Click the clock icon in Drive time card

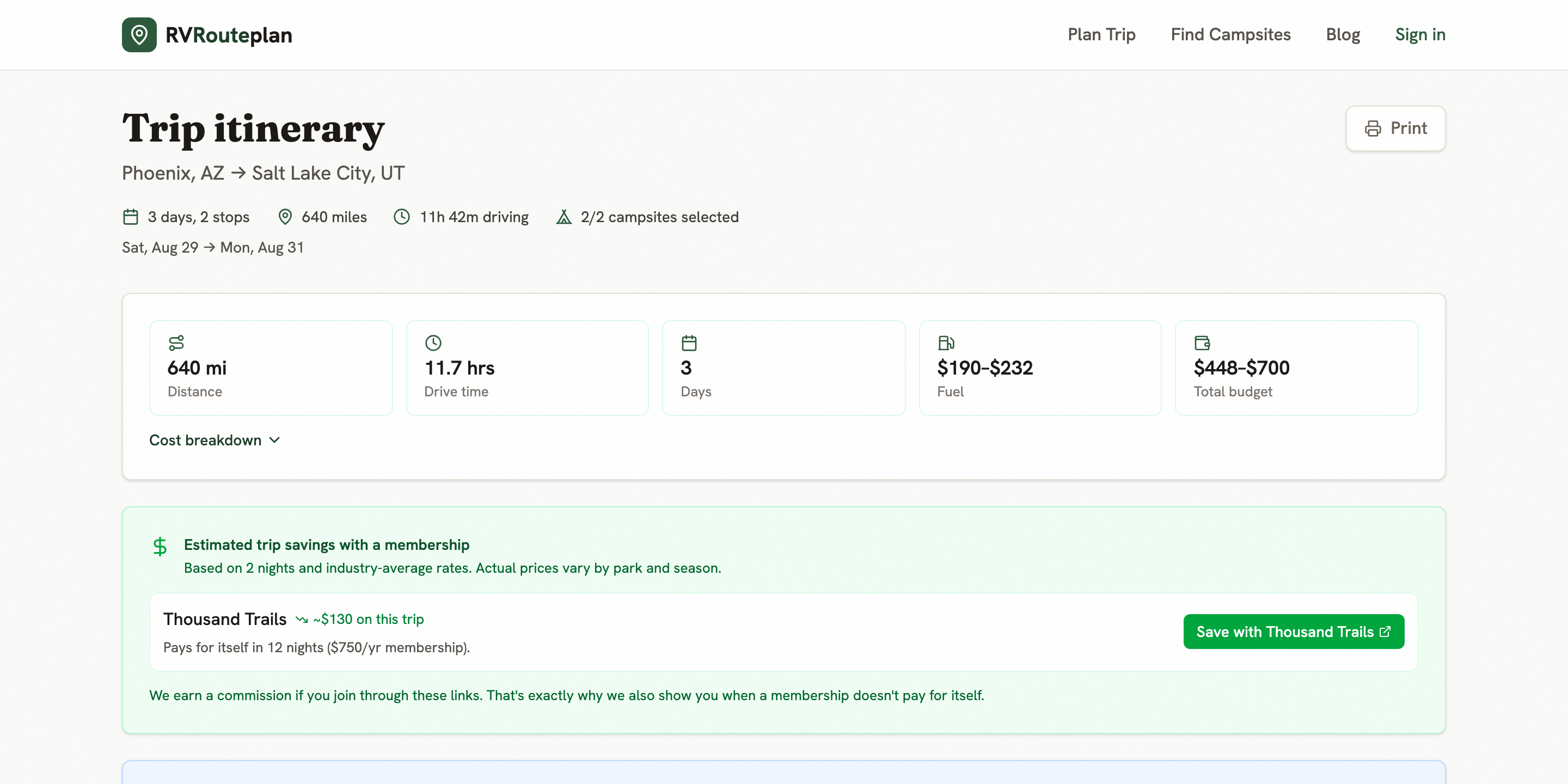(x=433, y=344)
